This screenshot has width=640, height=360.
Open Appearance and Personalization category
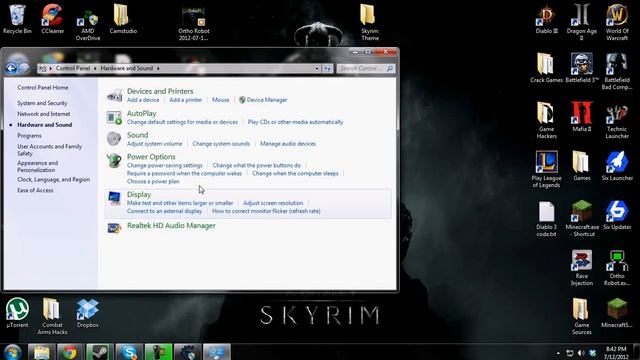coord(38,166)
